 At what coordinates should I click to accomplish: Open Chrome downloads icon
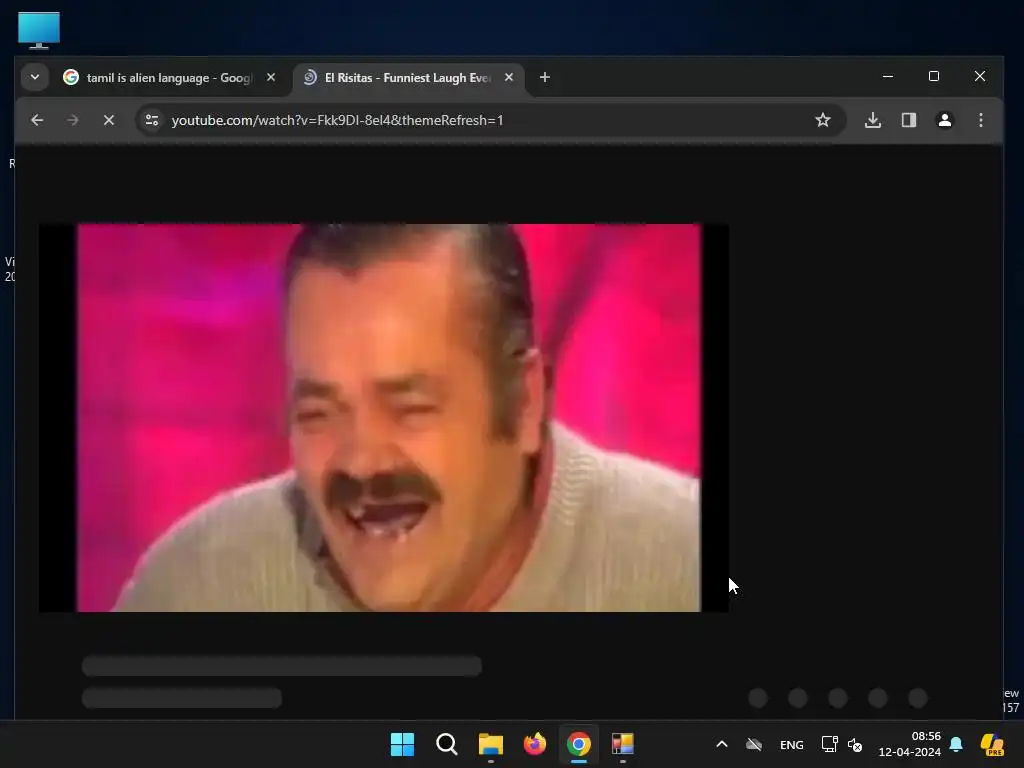(873, 120)
